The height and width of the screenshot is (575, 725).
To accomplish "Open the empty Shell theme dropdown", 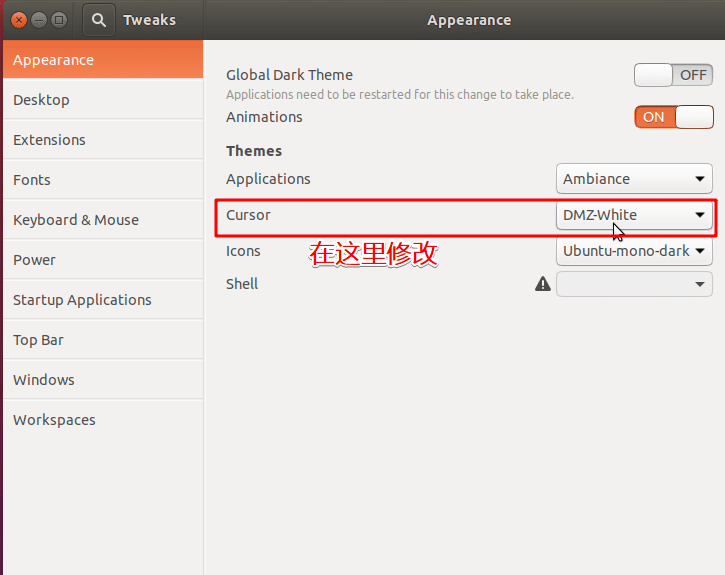I will (x=634, y=284).
